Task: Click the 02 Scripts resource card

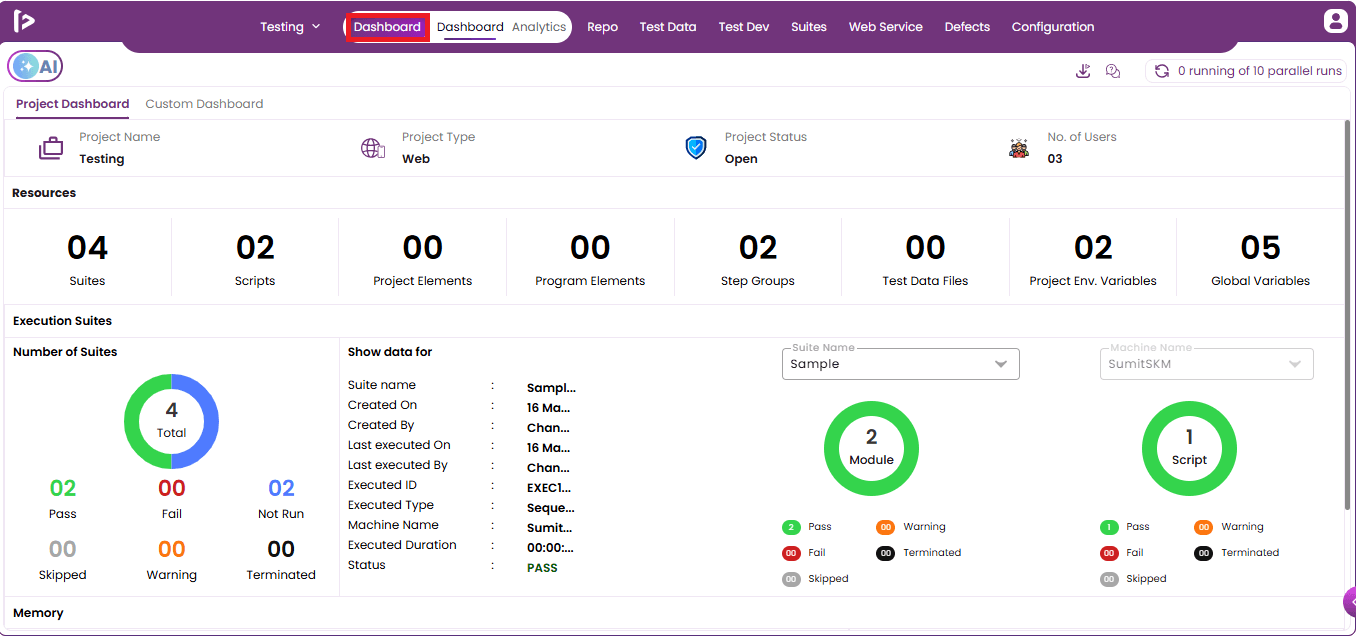Action: coord(255,257)
